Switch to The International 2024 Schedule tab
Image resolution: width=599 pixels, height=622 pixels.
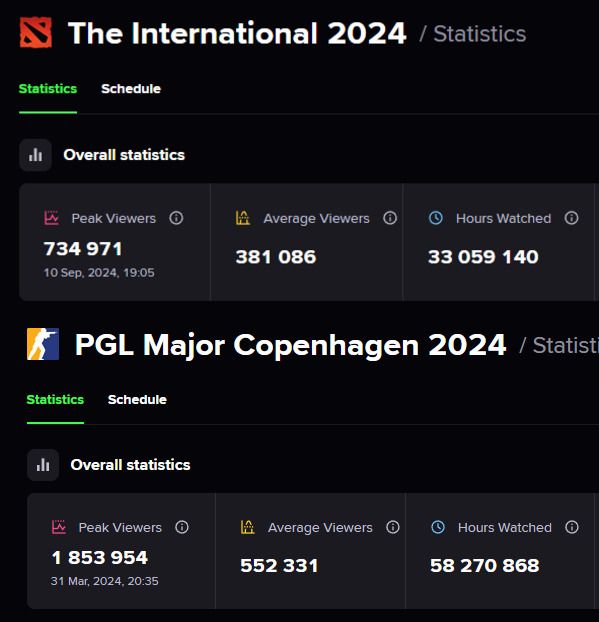pyautogui.click(x=131, y=89)
